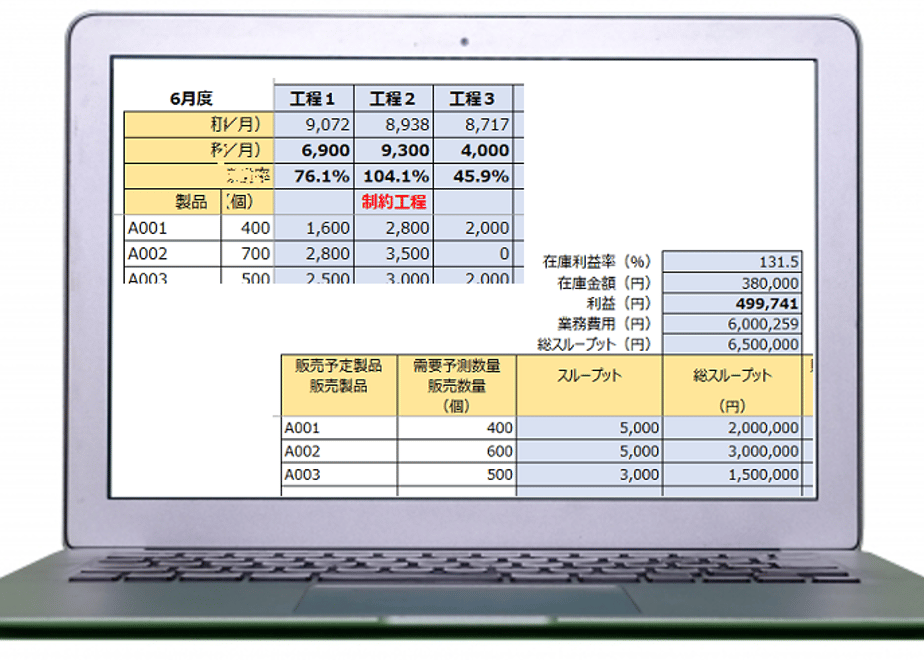Select the 380,000 value cell
The width and height of the screenshot is (924, 660).
coord(732,283)
